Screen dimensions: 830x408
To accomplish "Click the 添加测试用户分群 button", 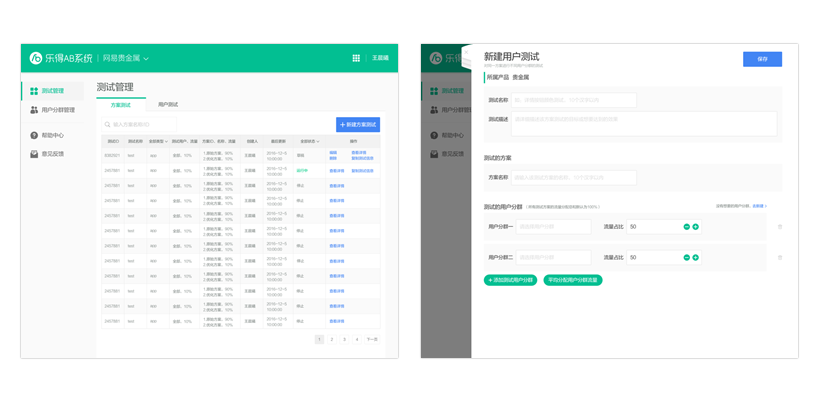I will pyautogui.click(x=510, y=280).
